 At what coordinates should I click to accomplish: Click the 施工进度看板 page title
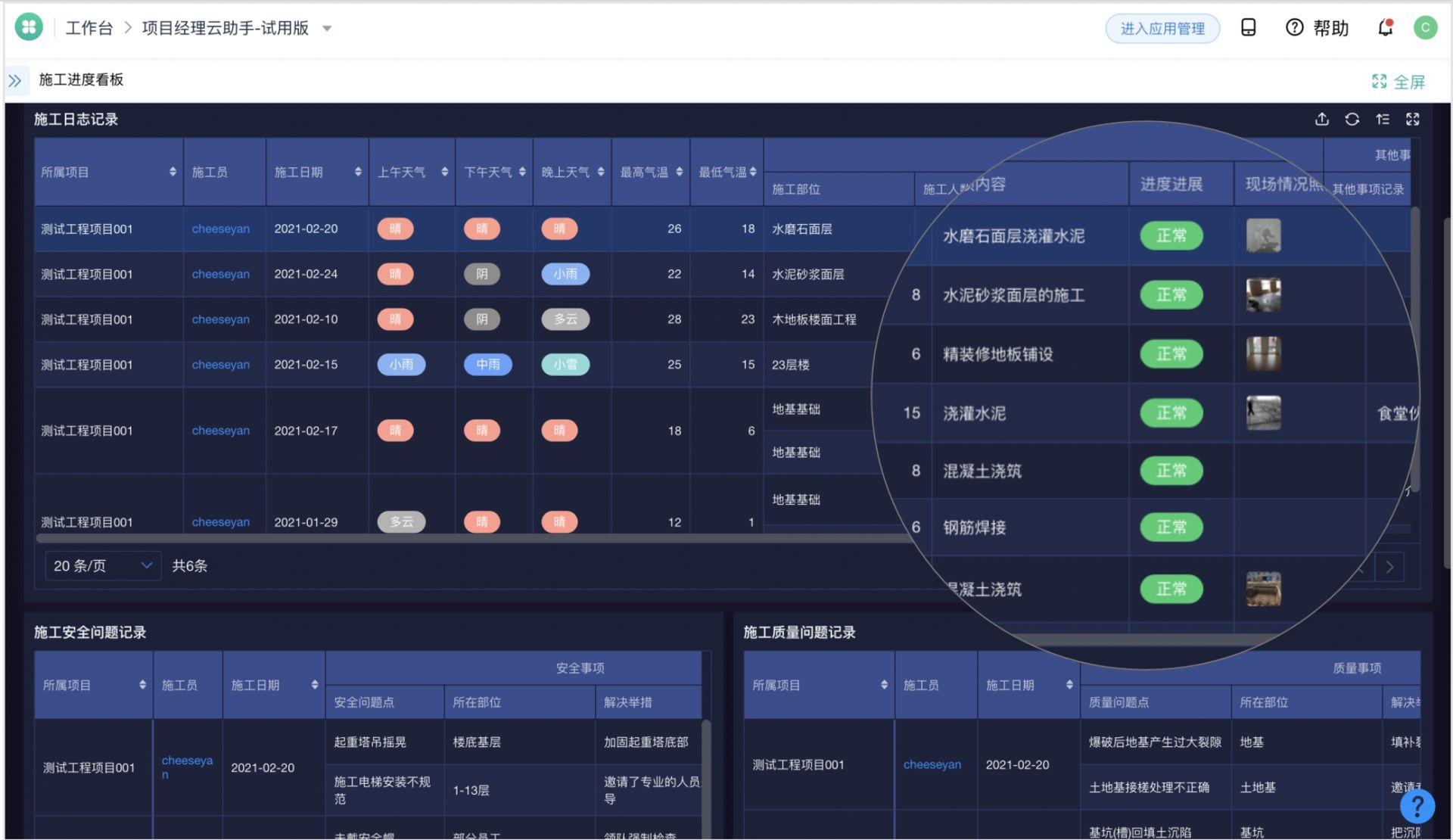[x=81, y=79]
